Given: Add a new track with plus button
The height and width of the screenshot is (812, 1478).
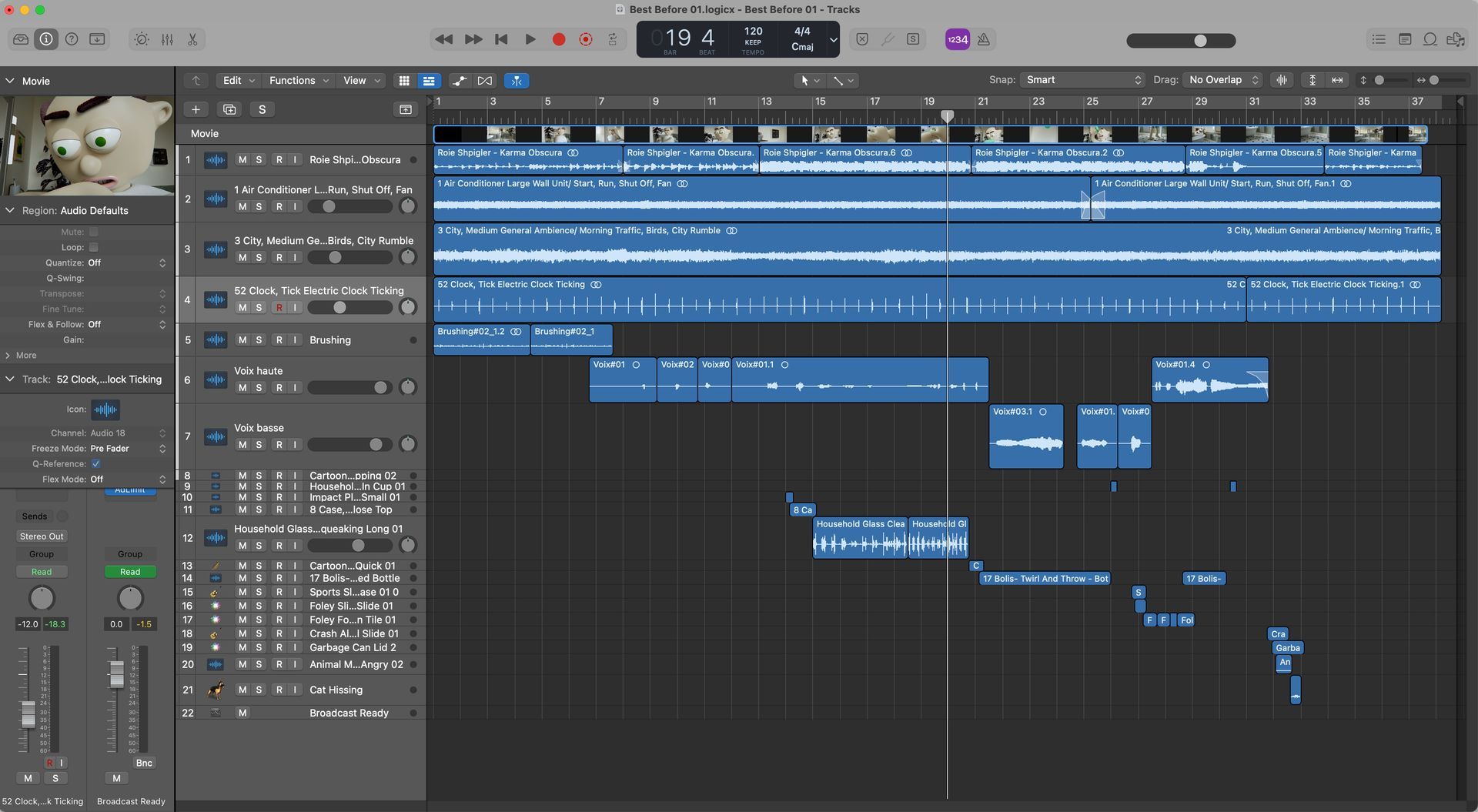Looking at the screenshot, I should tap(196, 109).
